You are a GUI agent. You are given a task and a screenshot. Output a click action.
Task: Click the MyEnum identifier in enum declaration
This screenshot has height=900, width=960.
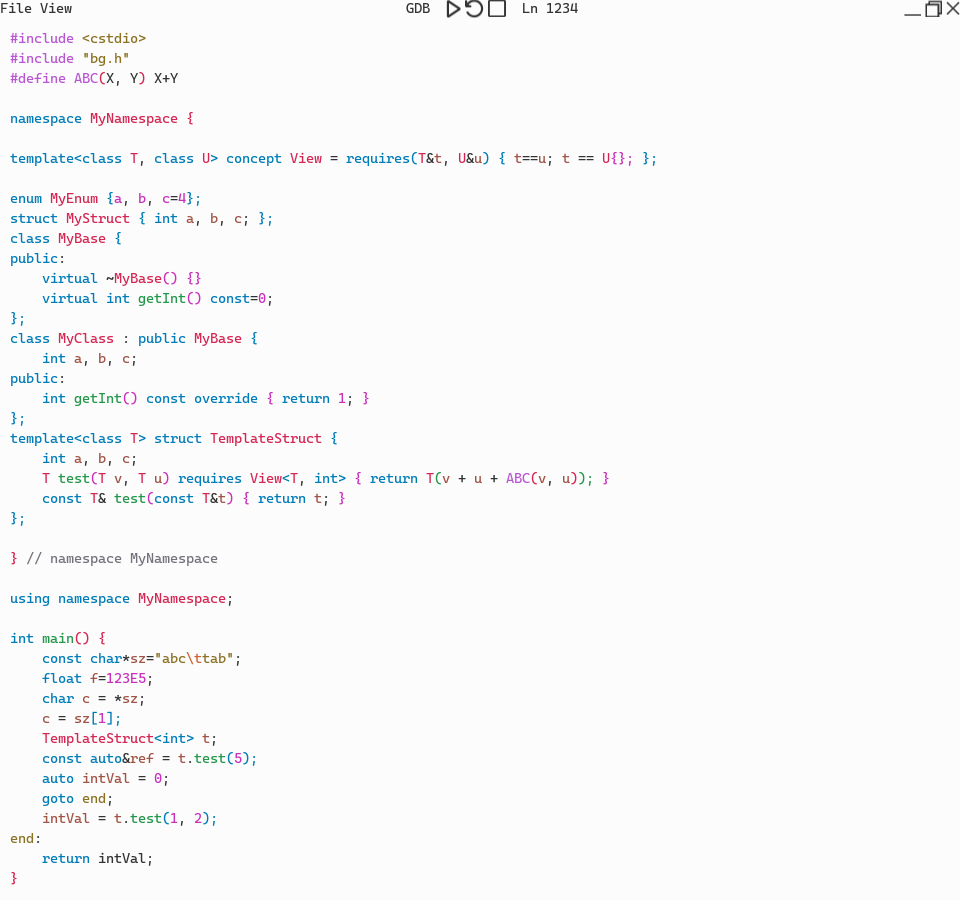[74, 198]
